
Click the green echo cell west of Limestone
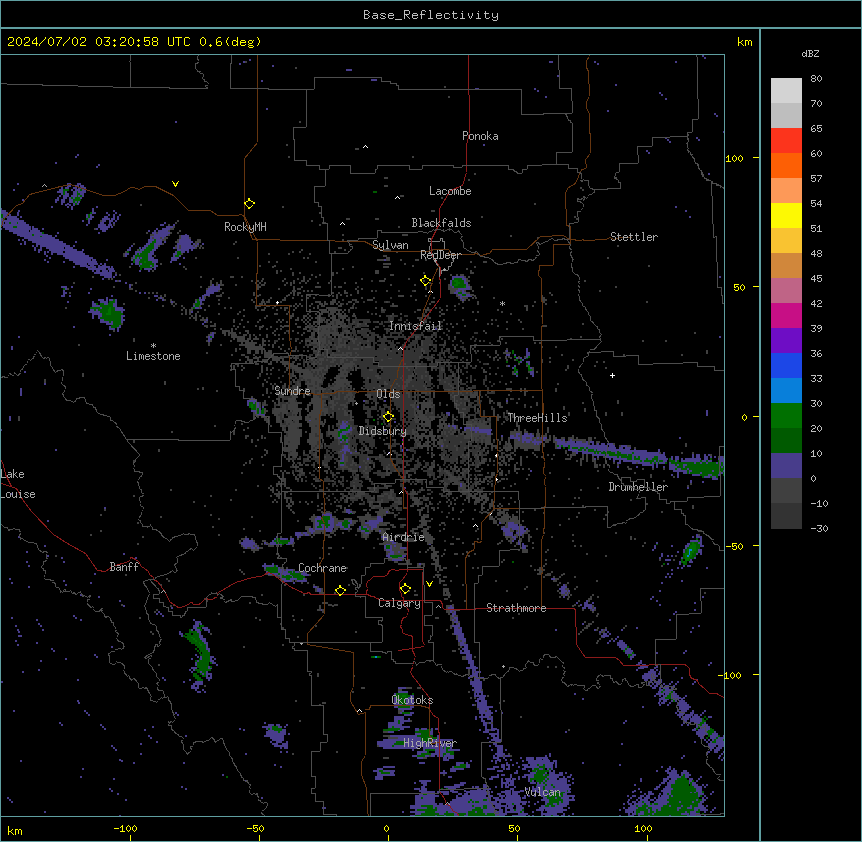(109, 313)
